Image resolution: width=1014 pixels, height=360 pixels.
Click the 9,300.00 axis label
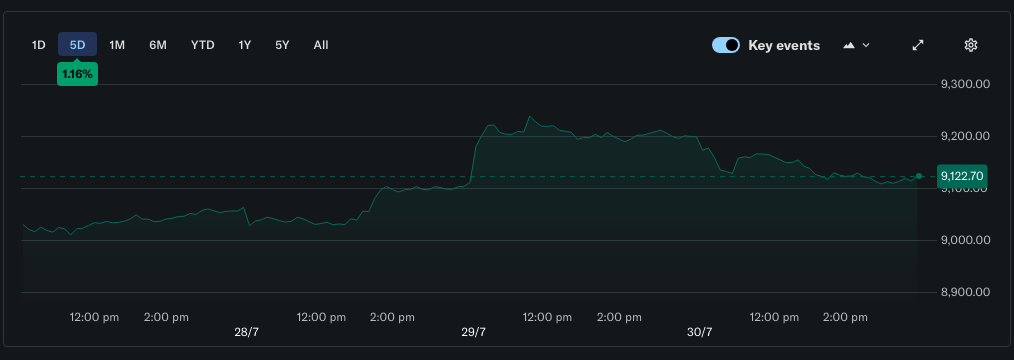click(966, 84)
